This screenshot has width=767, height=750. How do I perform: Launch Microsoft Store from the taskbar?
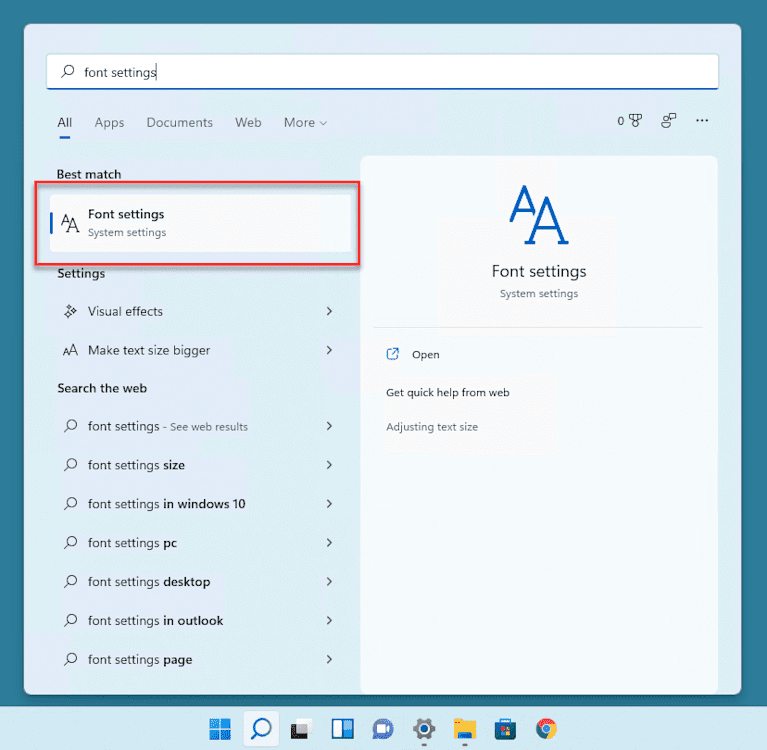(x=505, y=728)
